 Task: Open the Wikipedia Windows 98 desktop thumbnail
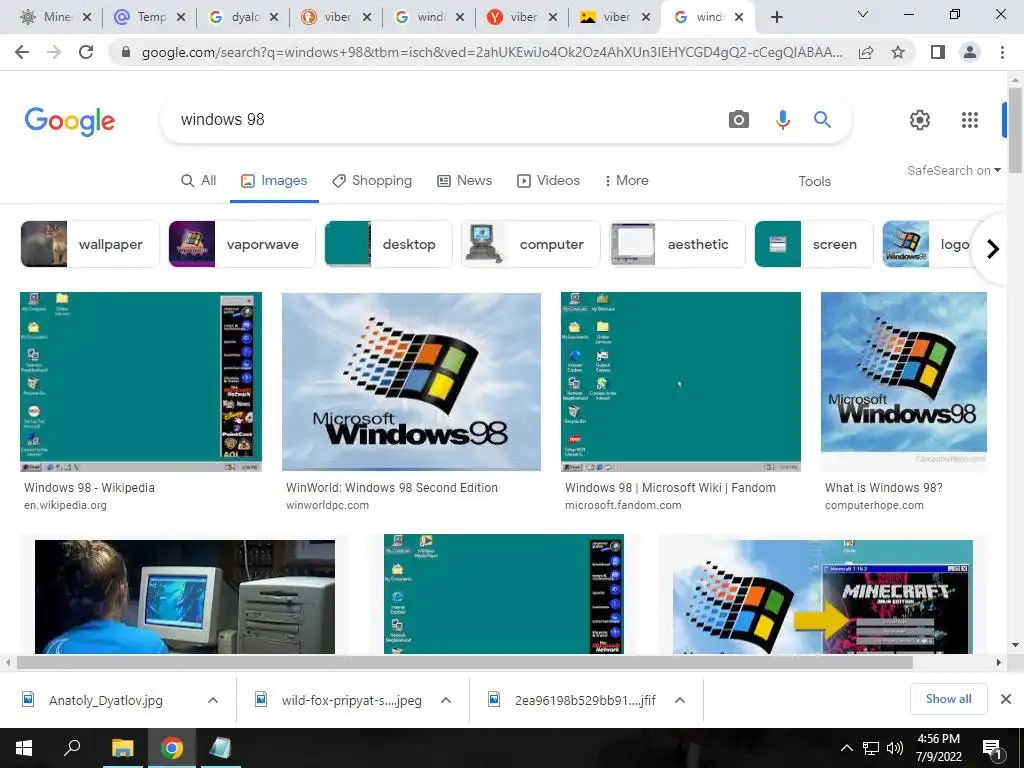point(141,381)
